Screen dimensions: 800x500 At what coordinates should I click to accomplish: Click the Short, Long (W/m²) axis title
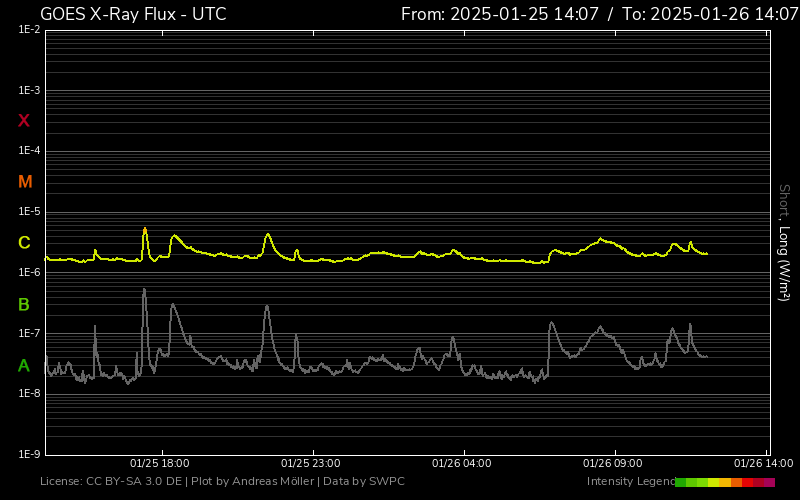coord(784,242)
